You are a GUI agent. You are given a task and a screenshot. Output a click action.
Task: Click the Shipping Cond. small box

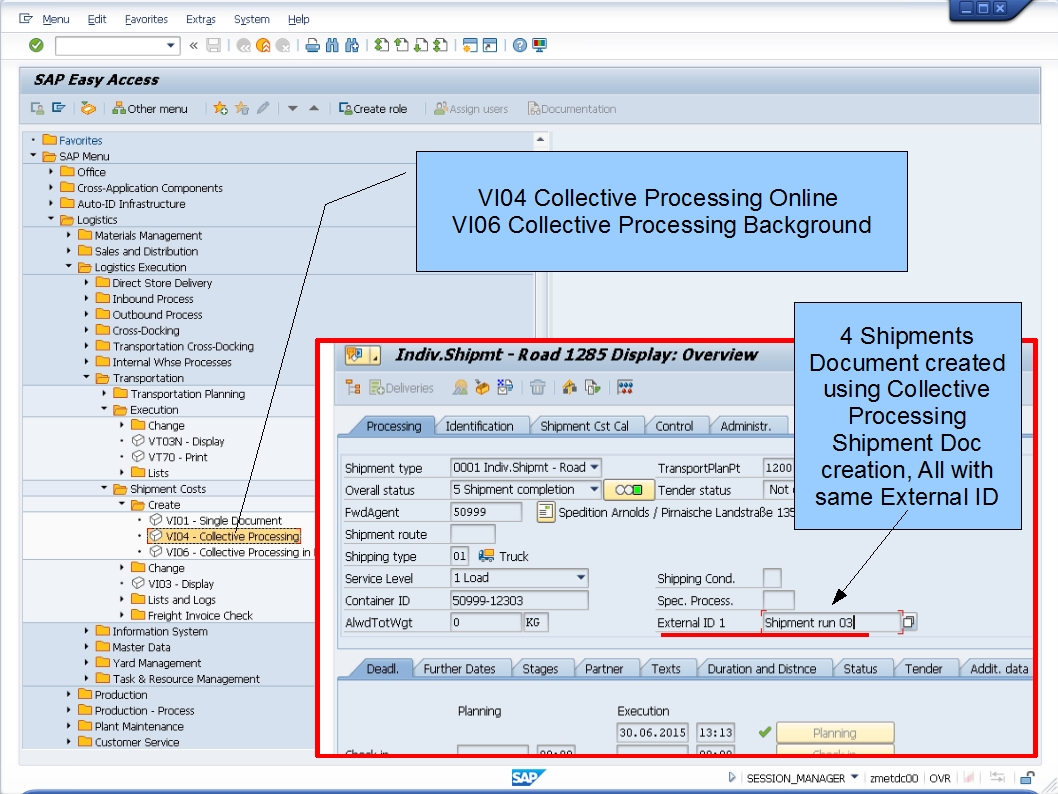772,578
